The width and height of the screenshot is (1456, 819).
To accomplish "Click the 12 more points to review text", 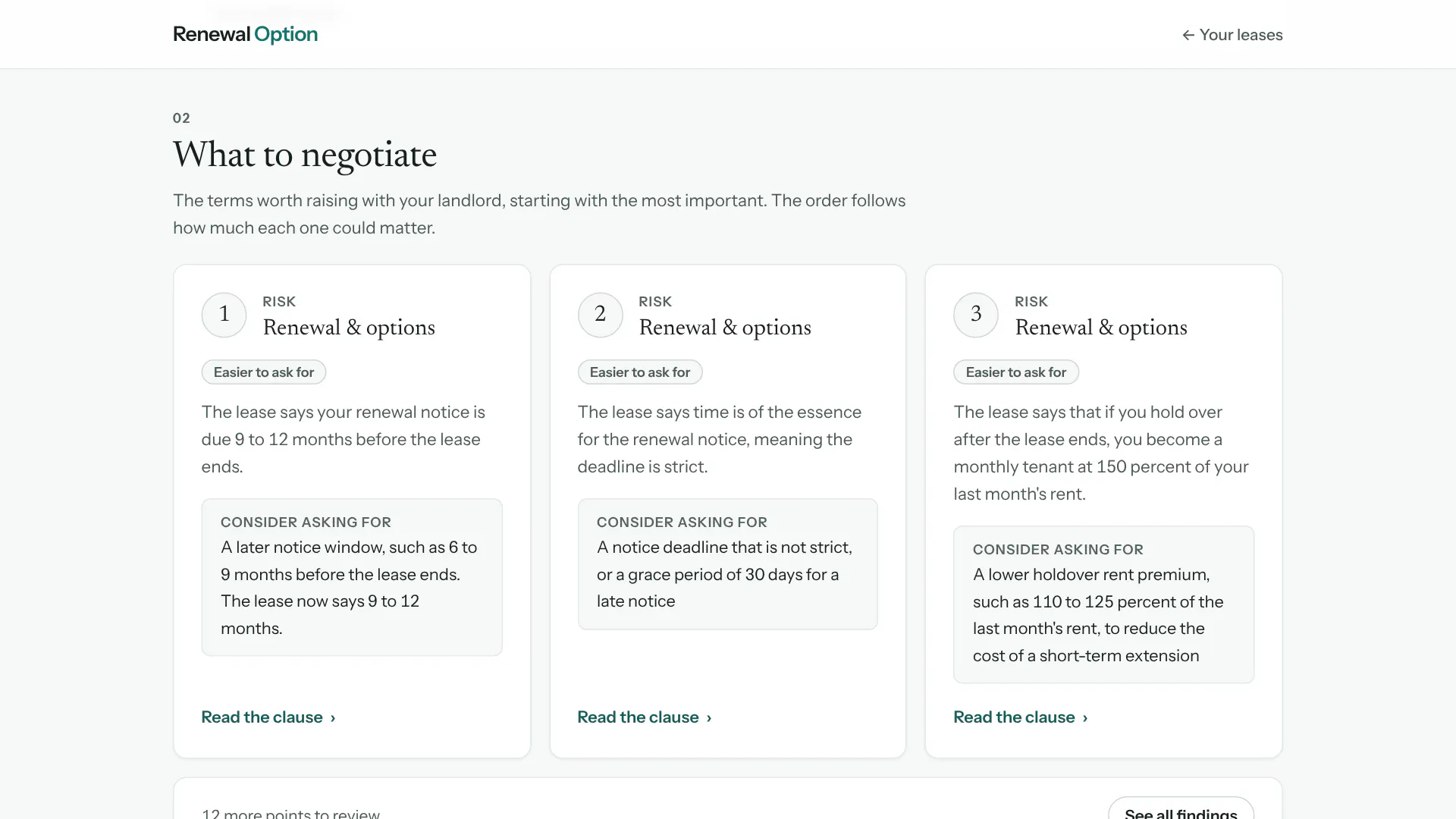I will pyautogui.click(x=290, y=813).
